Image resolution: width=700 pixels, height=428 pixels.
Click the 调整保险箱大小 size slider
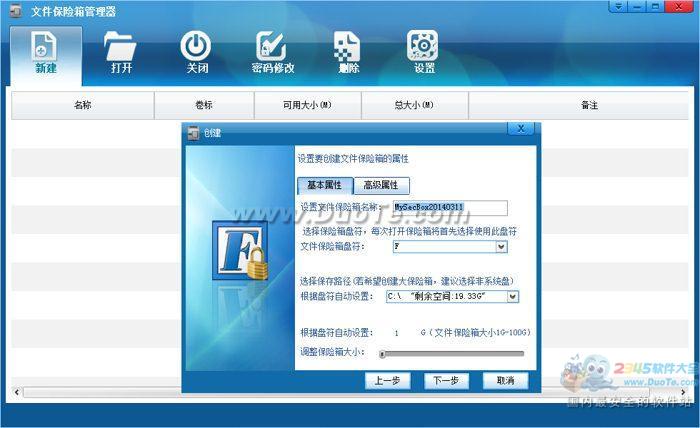coord(450,353)
